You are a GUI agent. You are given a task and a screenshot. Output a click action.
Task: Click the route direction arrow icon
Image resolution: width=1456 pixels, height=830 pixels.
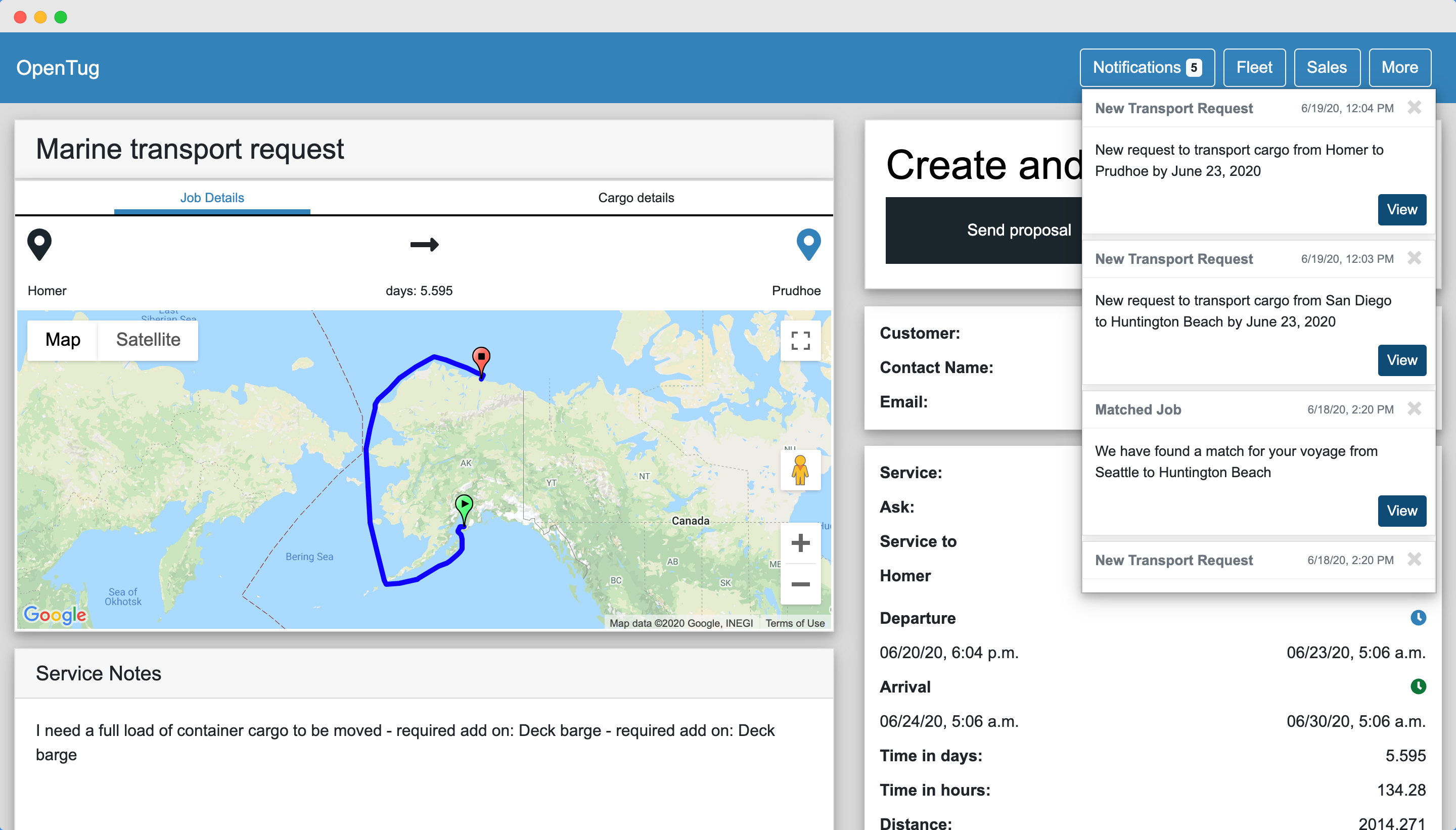[x=425, y=245]
